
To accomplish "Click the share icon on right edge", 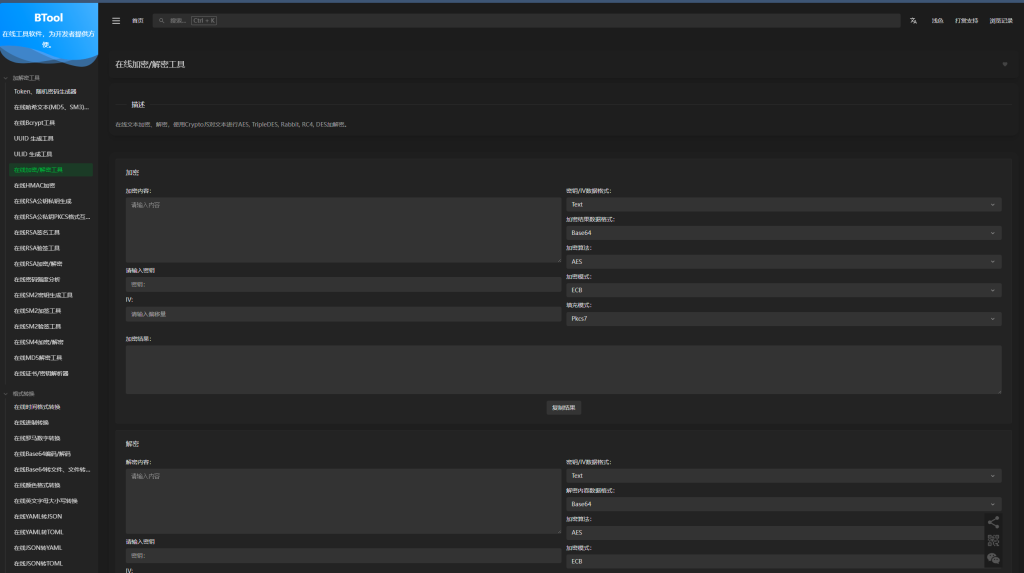I will pos(993,522).
